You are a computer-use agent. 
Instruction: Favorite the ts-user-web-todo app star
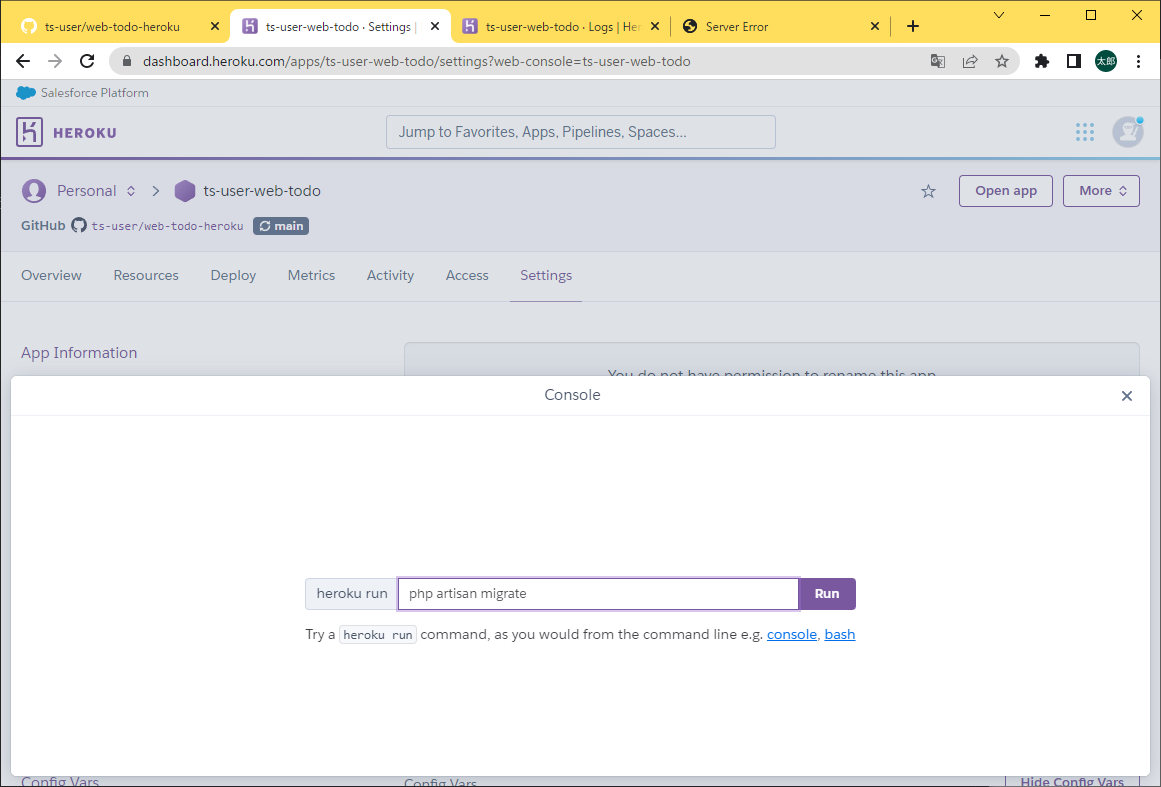(929, 192)
